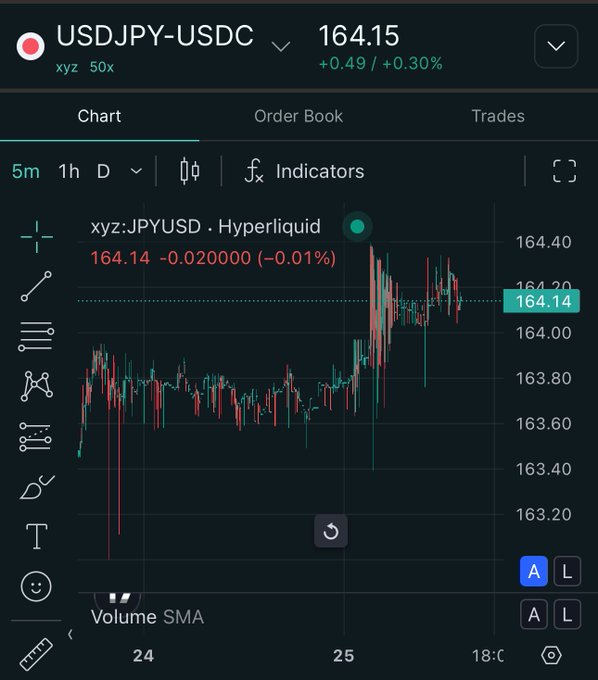Click the green market status dot

(357, 226)
